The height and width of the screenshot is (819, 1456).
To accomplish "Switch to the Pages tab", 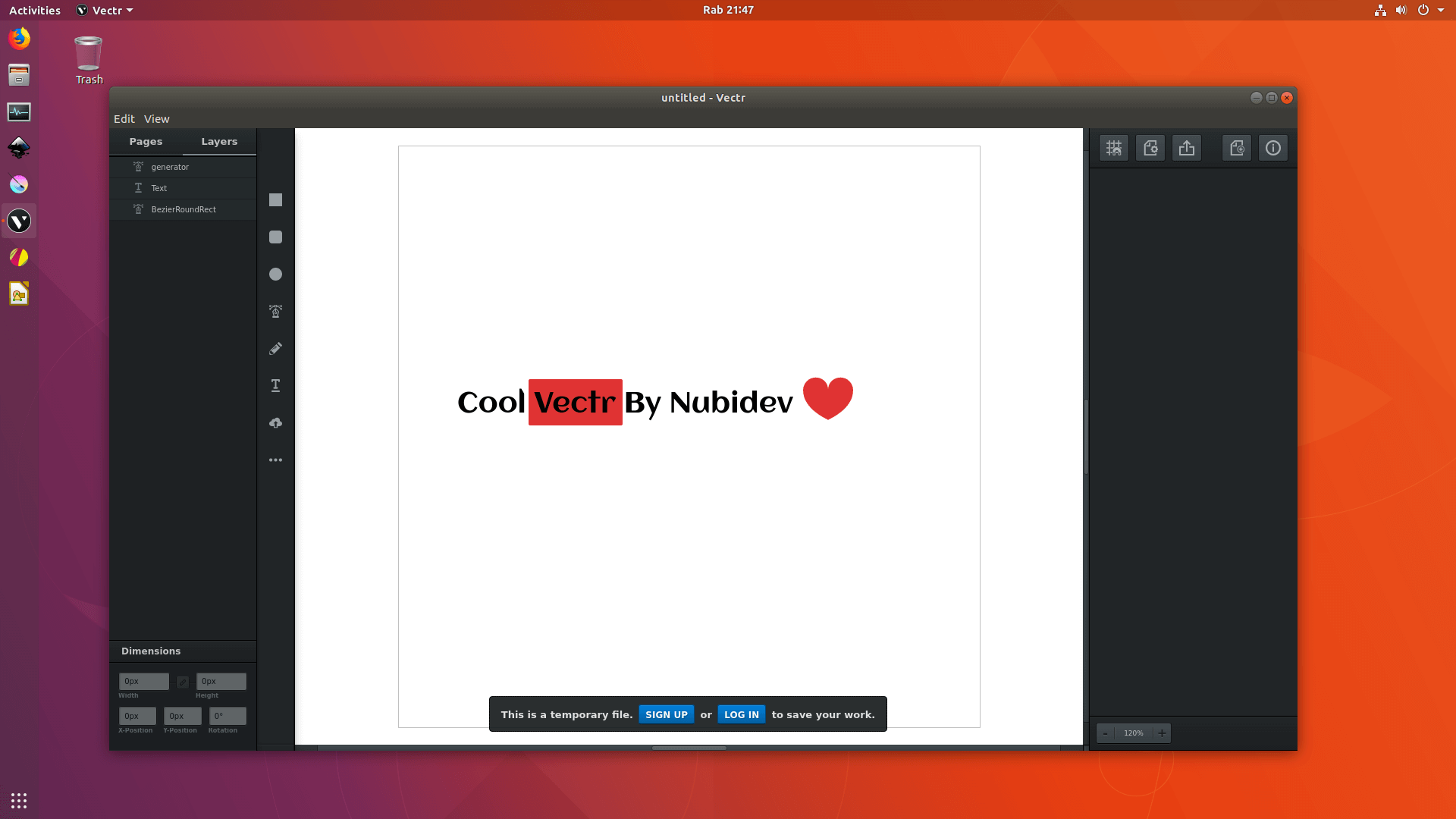I will (146, 142).
